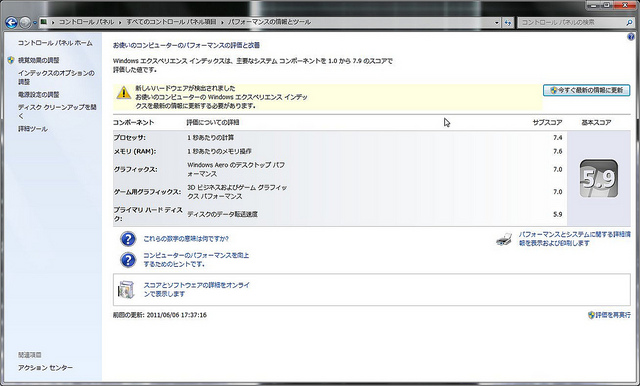This screenshot has width=640, height=386.
Task: Select パフォーマンスの情報とツール breadcrumb
Action: pos(269,22)
